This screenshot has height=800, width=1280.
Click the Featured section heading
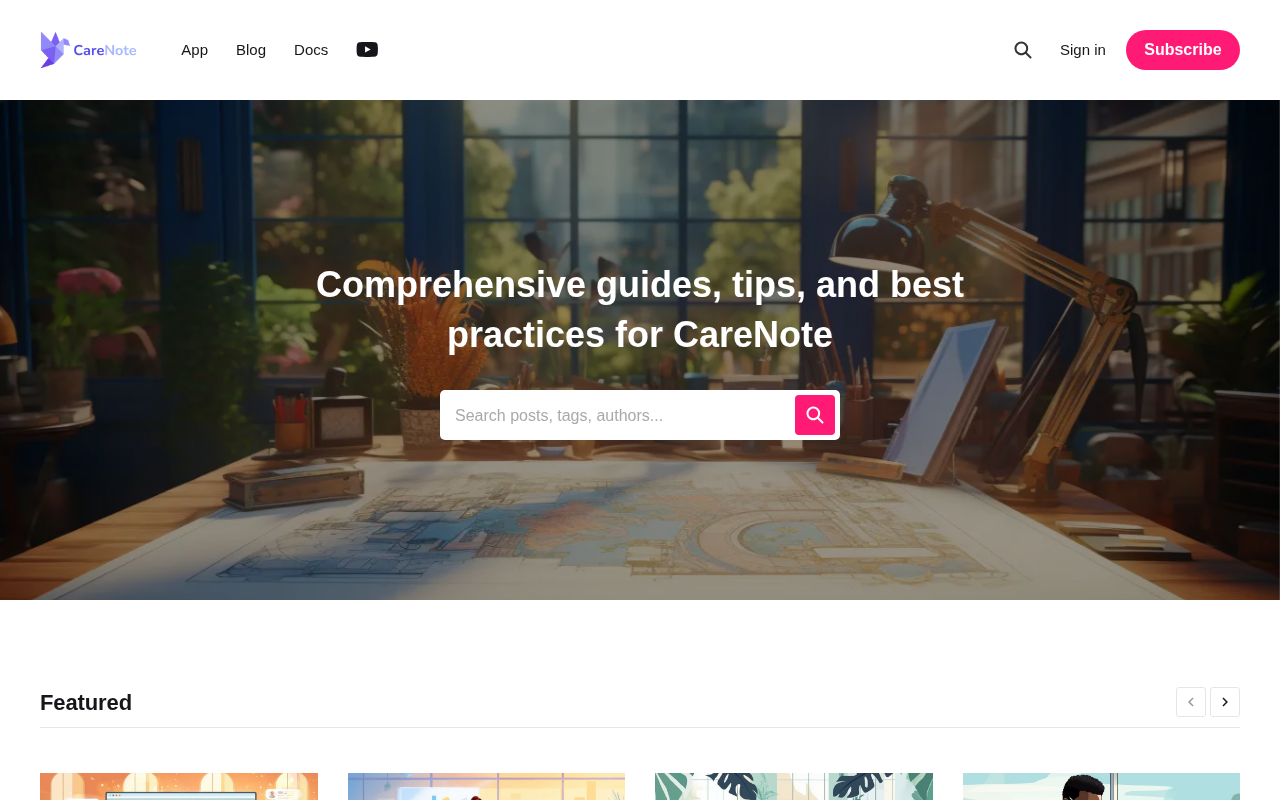coord(86,702)
